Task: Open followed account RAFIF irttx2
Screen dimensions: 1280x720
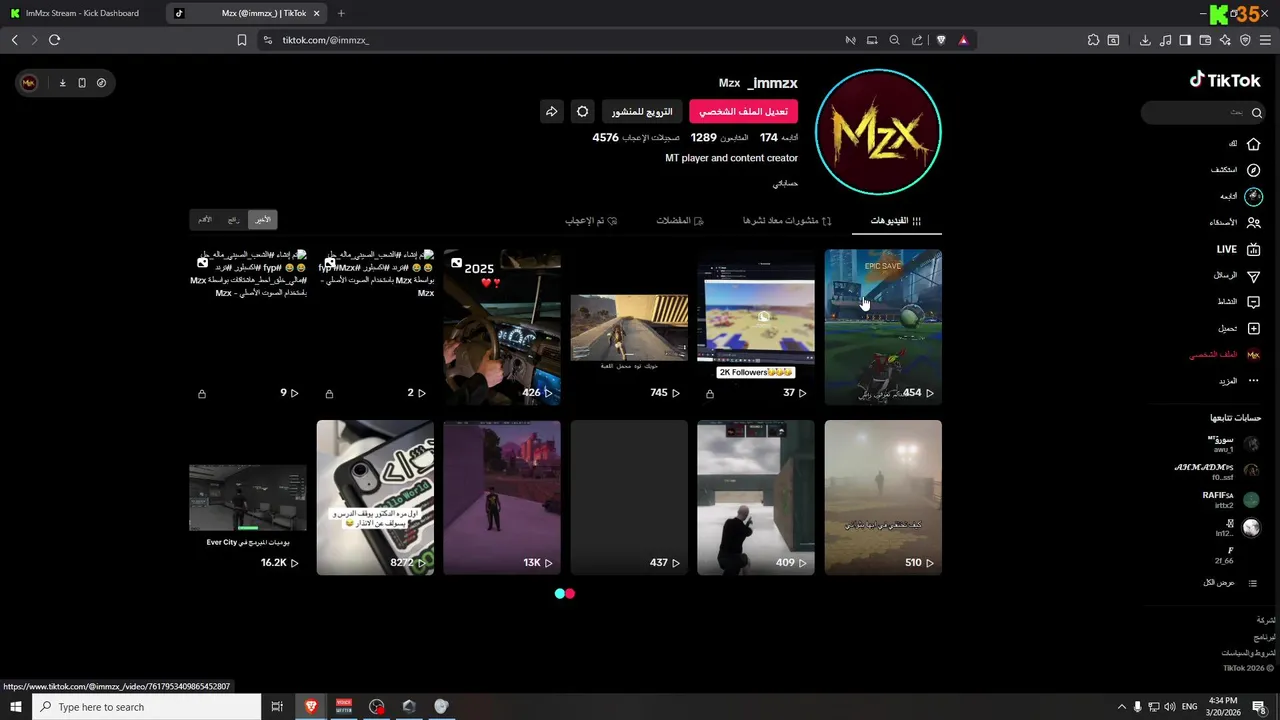Action: tap(1231, 500)
